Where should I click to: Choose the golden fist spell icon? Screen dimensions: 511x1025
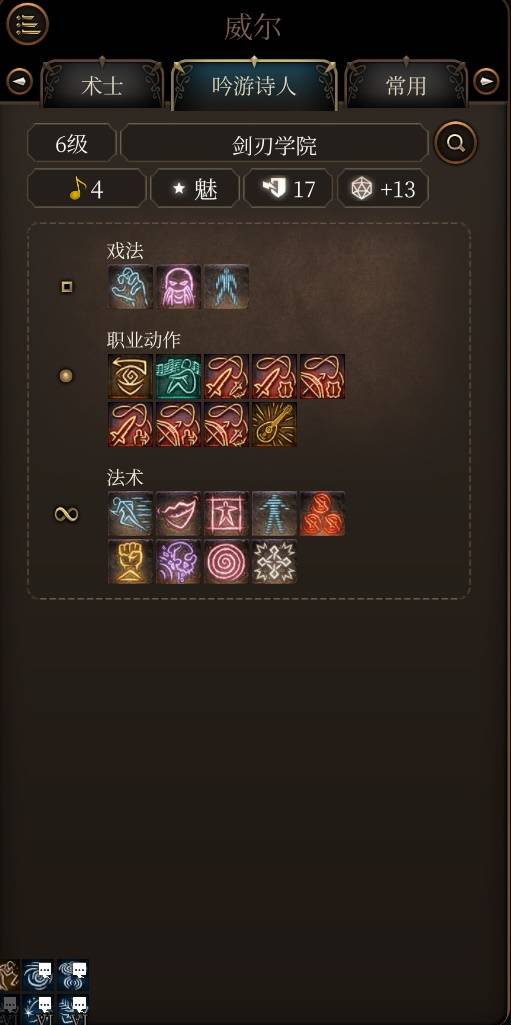[x=130, y=562]
